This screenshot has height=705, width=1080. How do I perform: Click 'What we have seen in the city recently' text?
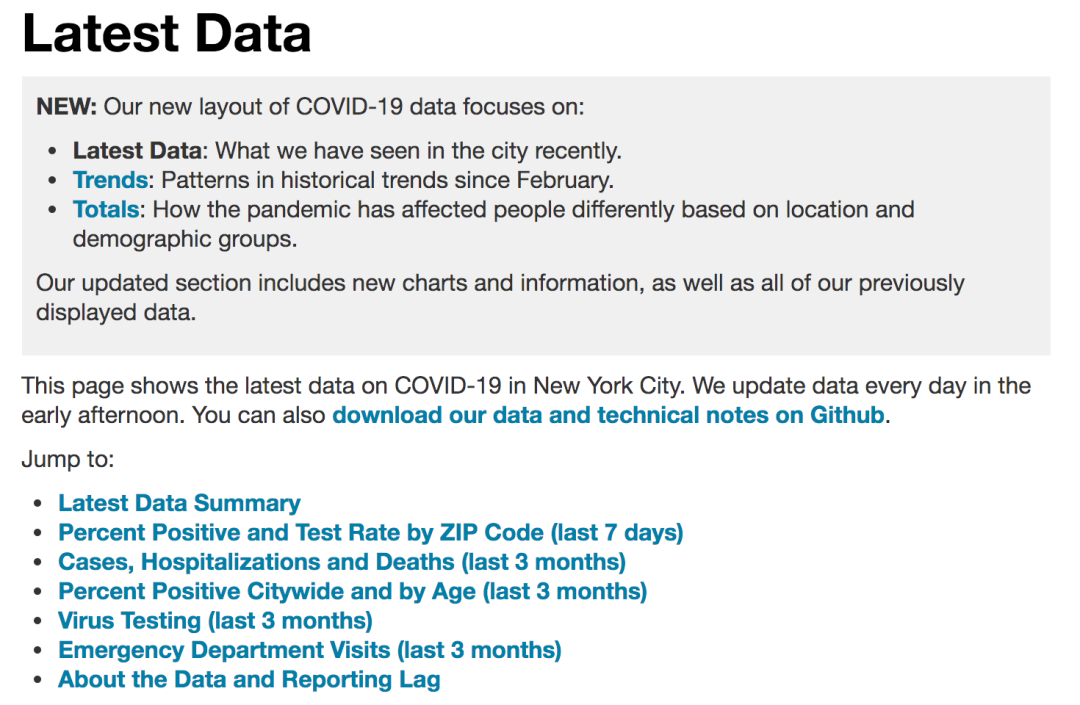click(418, 151)
